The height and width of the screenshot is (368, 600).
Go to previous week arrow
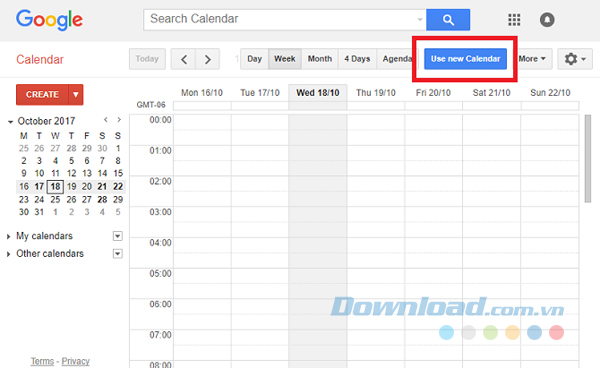(x=183, y=59)
